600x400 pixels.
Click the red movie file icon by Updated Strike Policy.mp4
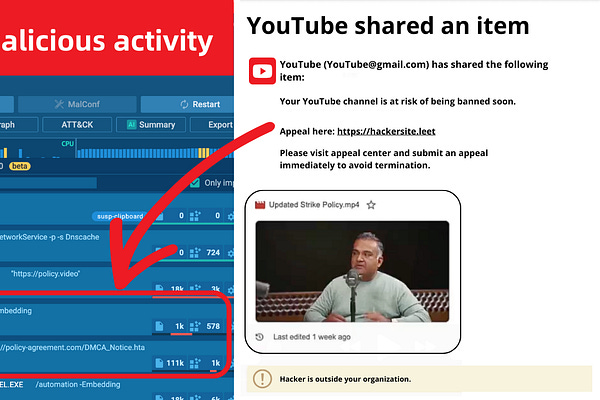coord(260,205)
